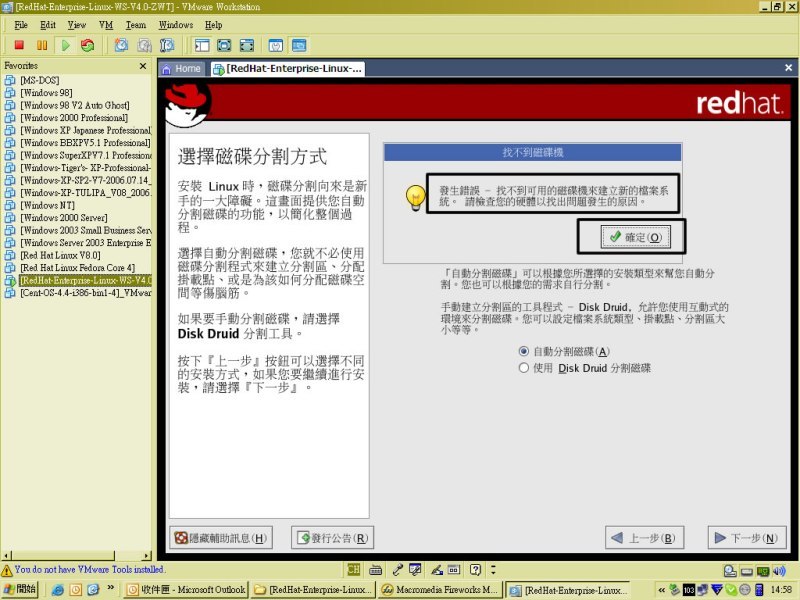Select [MS-DOS] in Favorites
Viewport: 800px width, 600px height.
(40, 80)
